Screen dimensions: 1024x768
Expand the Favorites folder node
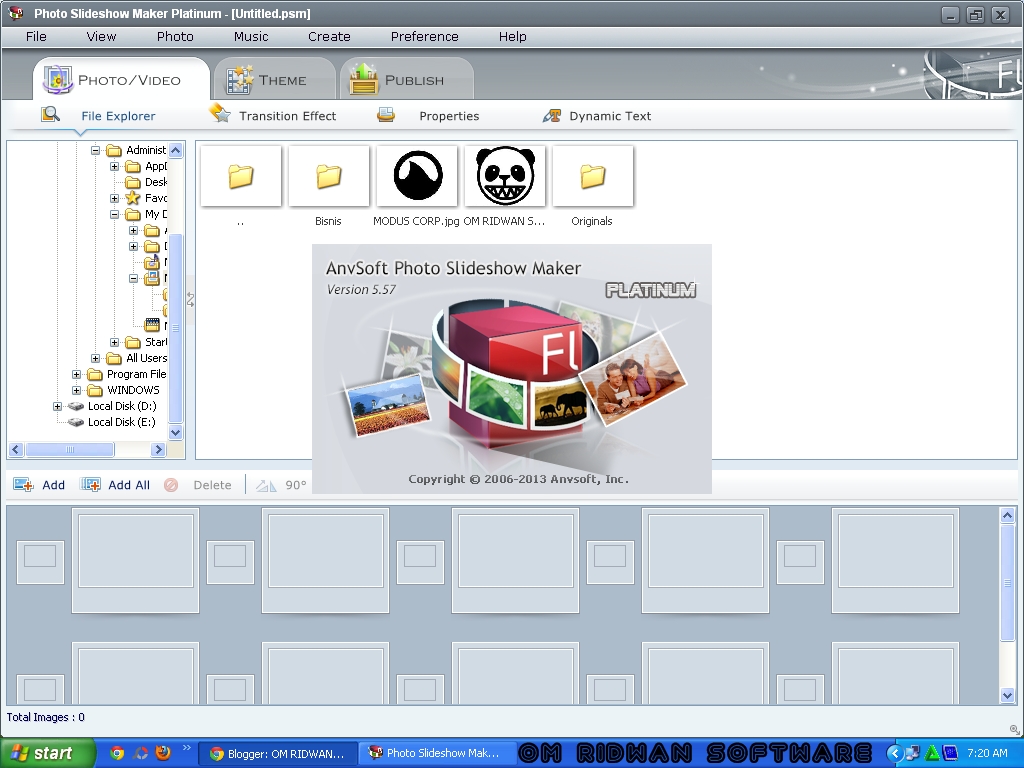pyautogui.click(x=114, y=198)
